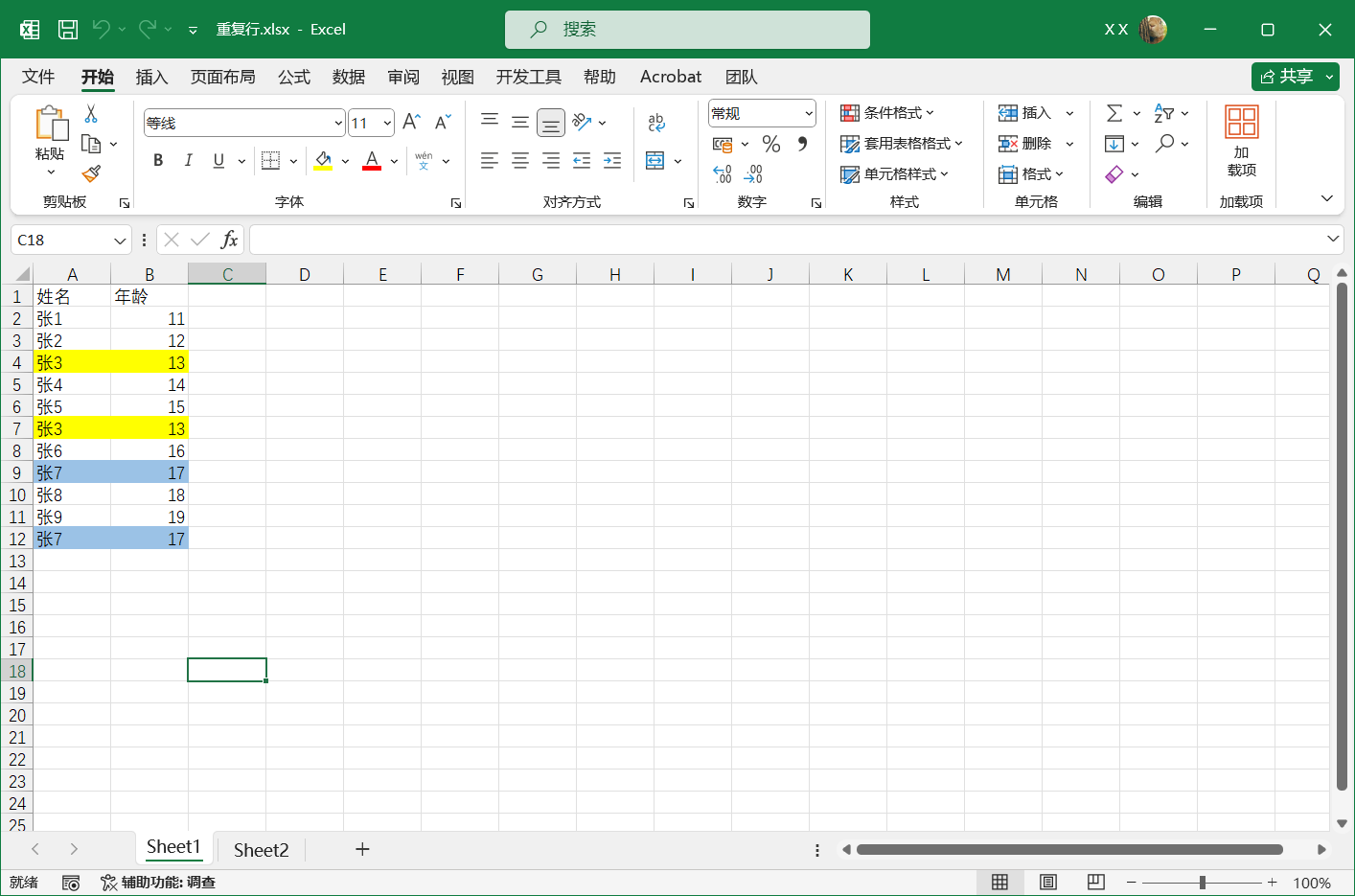This screenshot has width=1355, height=896.
Task: Click the AutoSum sigma icon
Action: pyautogui.click(x=1114, y=113)
